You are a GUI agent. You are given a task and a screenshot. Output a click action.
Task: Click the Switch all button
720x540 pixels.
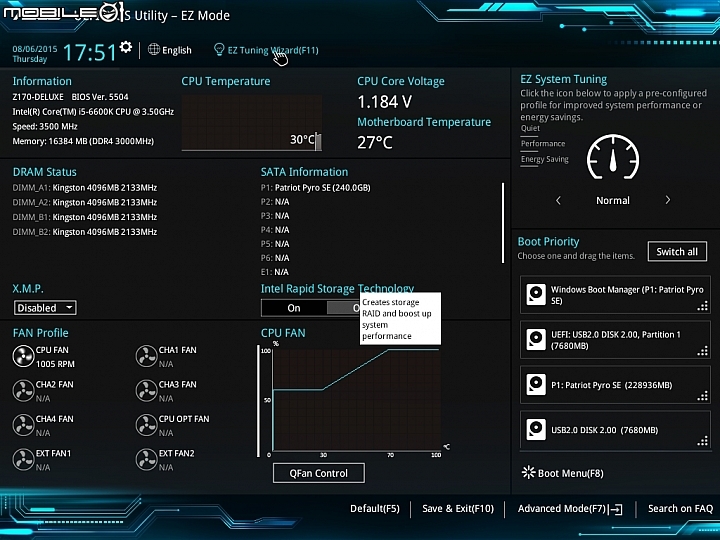tap(677, 252)
